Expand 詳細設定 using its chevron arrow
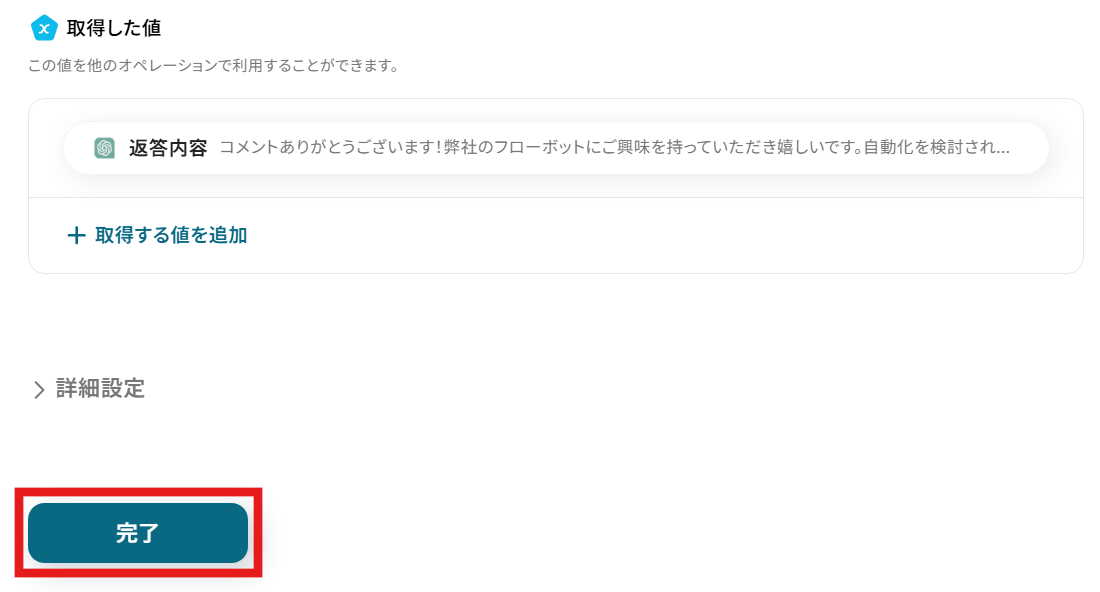The image size is (1100, 592). click(x=39, y=389)
